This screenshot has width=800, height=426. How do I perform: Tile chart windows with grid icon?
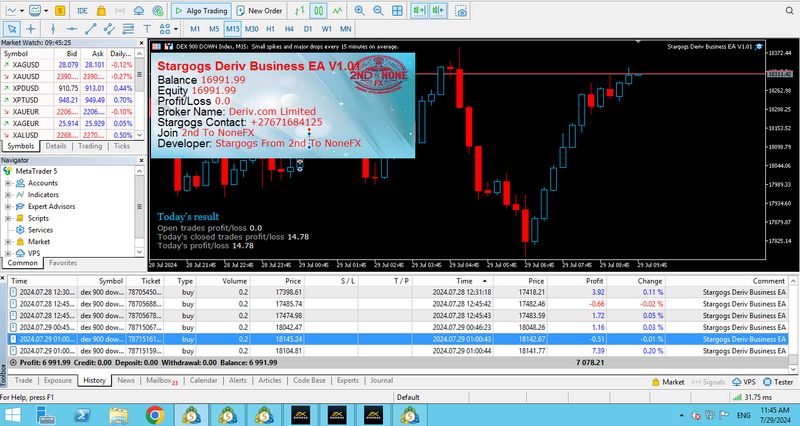coord(397,11)
